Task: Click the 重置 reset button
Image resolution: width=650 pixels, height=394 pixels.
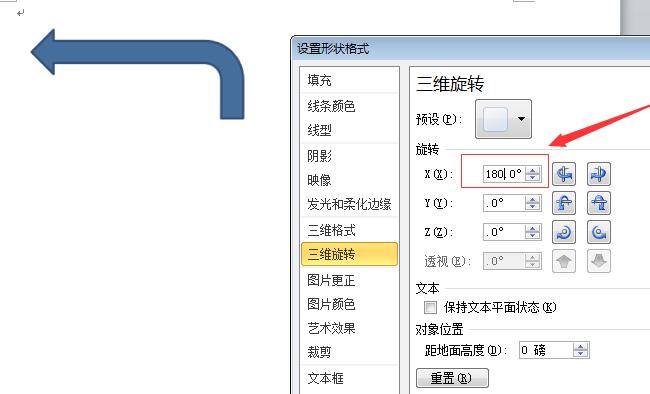Action: point(452,378)
